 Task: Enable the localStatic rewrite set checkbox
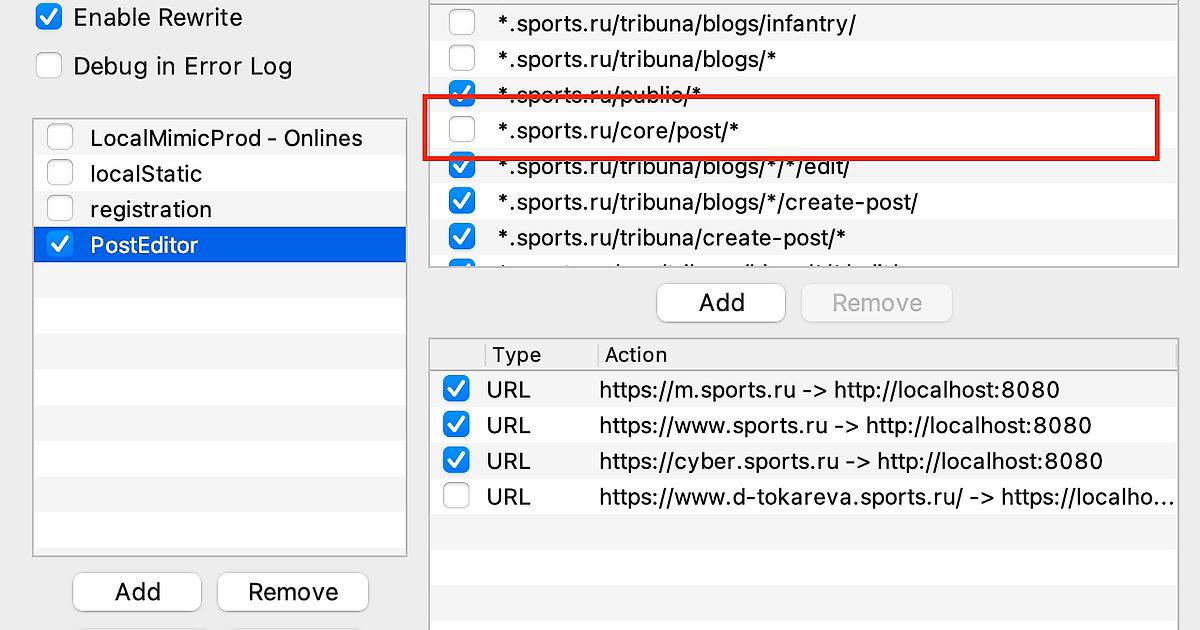pos(61,173)
